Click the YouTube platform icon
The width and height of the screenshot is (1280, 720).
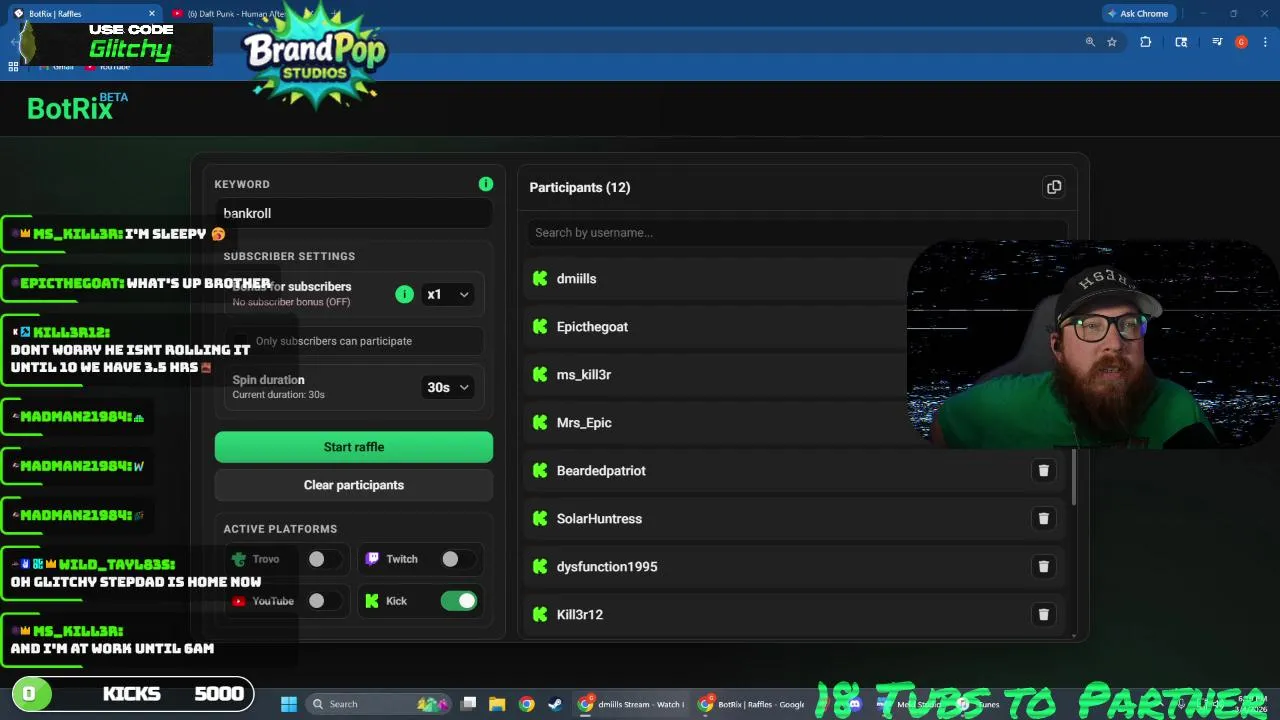[x=238, y=601]
